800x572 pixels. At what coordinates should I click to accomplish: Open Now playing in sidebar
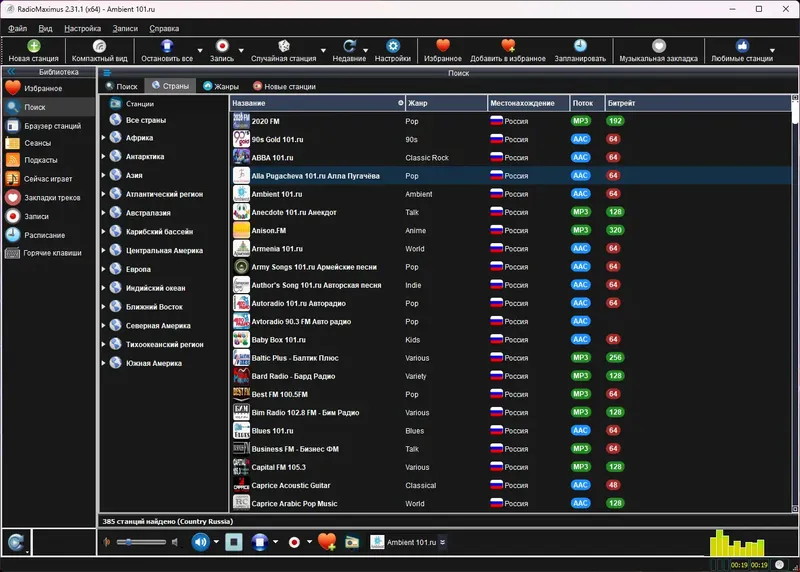(48, 179)
